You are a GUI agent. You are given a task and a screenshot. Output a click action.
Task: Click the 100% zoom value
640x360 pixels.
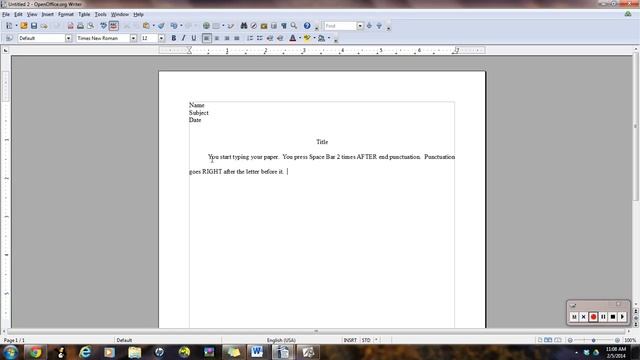tap(630, 340)
